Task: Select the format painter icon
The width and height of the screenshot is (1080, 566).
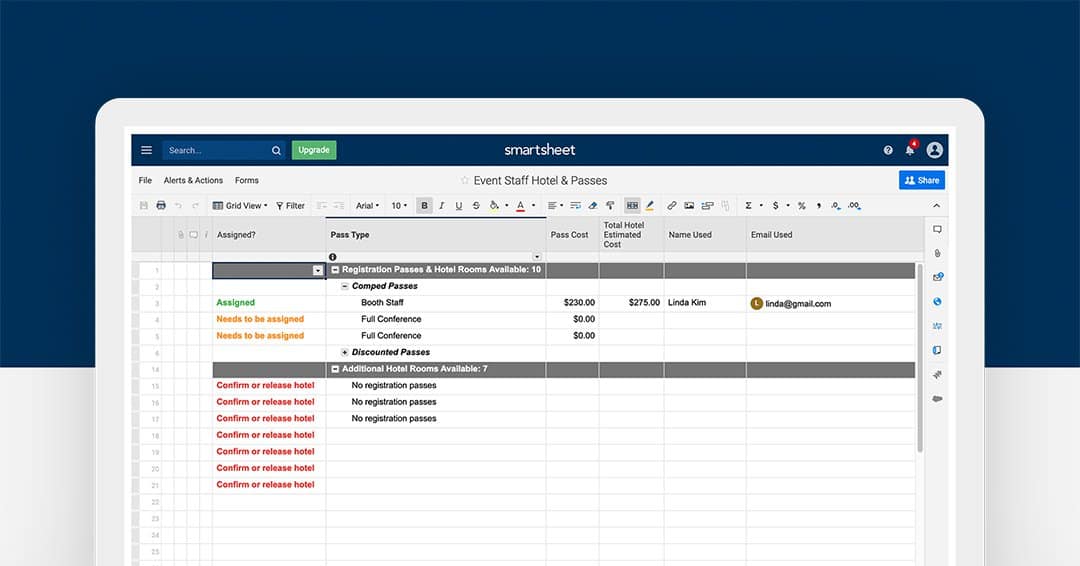Action: click(610, 206)
